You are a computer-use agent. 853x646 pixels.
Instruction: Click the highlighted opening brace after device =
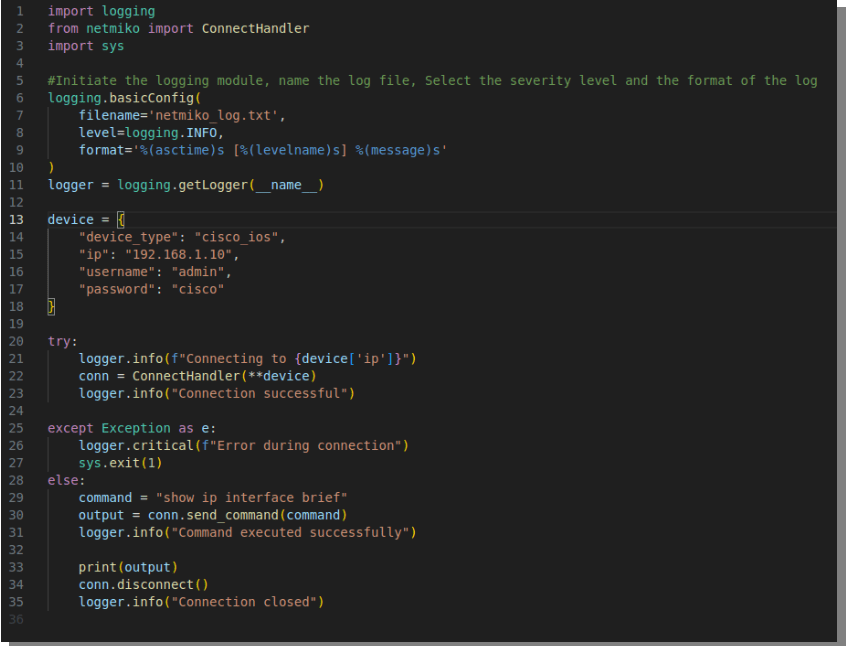click(x=121, y=219)
